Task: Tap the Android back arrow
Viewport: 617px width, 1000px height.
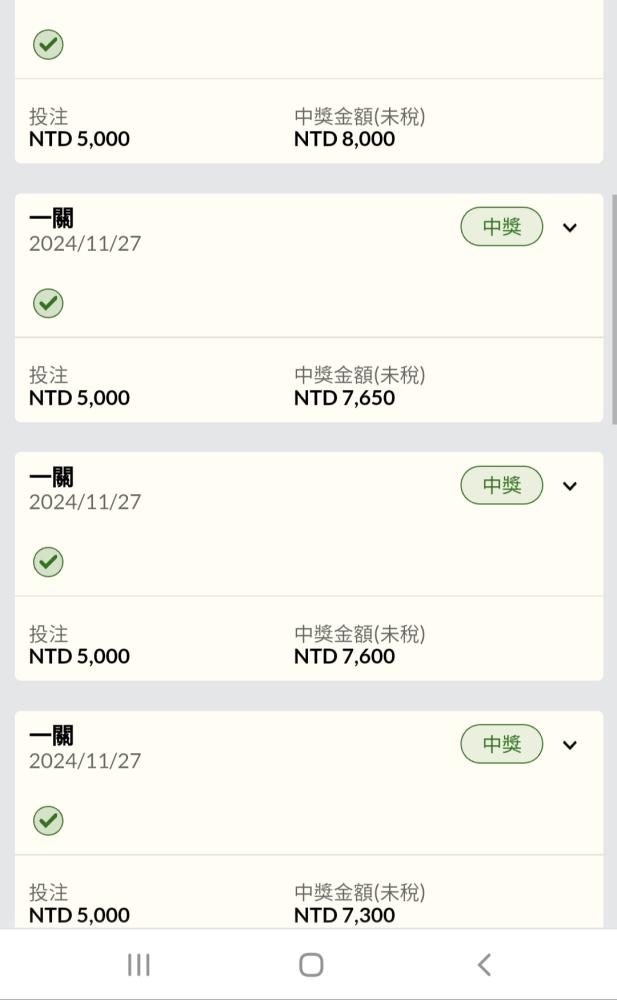Action: [484, 964]
